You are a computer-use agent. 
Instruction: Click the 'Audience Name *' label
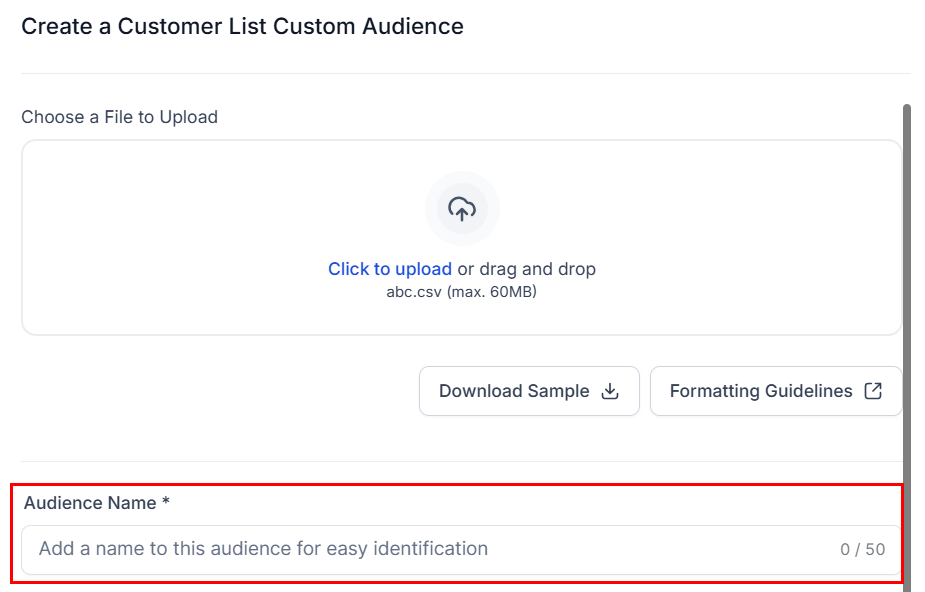pyautogui.click(x=97, y=503)
